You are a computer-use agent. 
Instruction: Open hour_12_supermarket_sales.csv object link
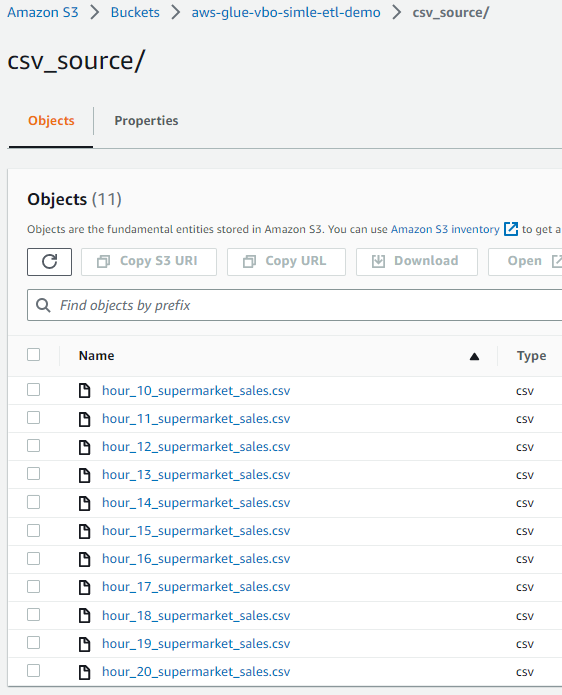pos(196,447)
